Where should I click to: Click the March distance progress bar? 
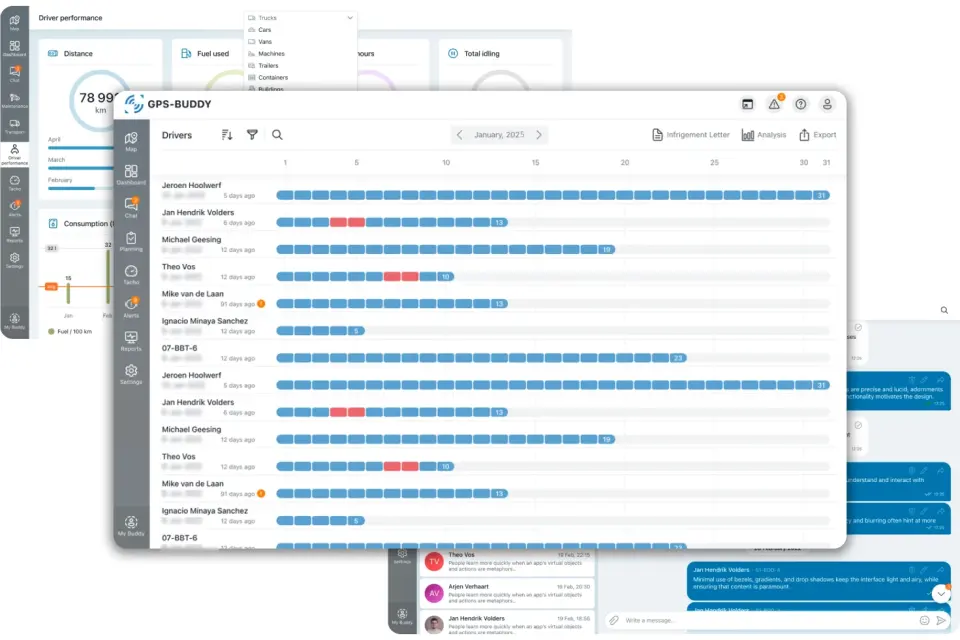[81, 168]
